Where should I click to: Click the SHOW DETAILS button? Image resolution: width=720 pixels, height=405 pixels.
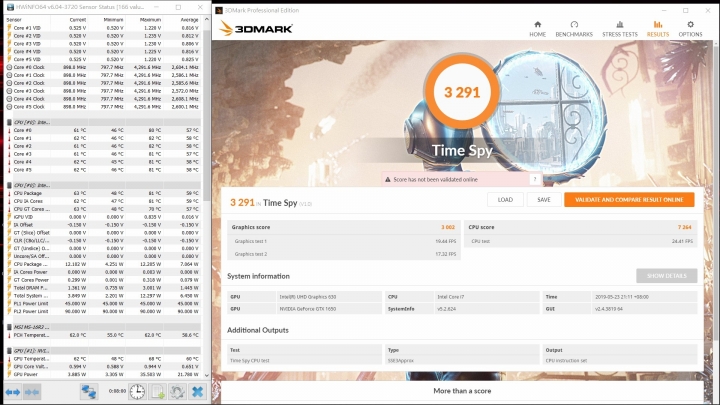(x=666, y=276)
